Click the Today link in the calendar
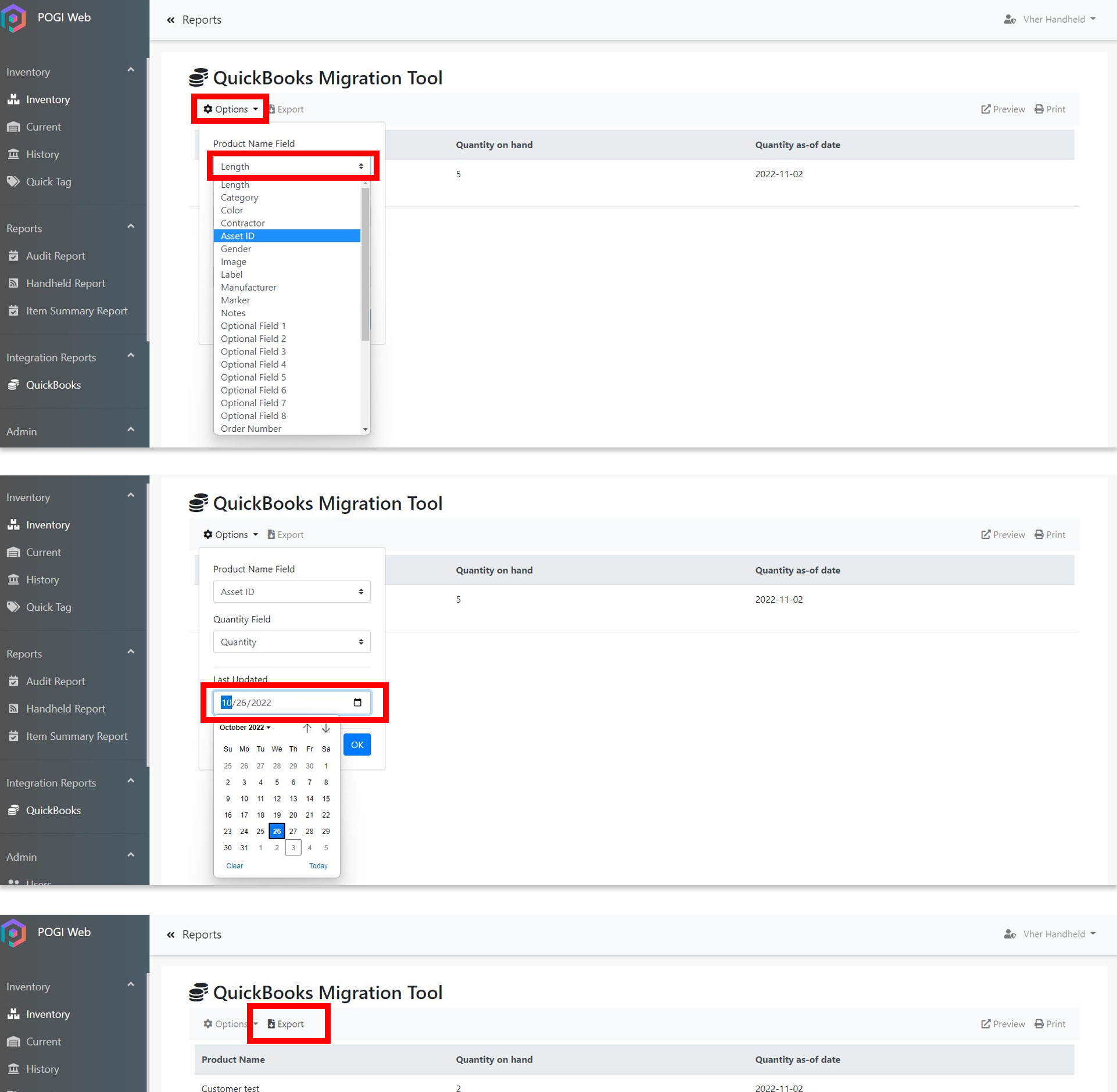This screenshot has width=1117, height=1092. 318,866
